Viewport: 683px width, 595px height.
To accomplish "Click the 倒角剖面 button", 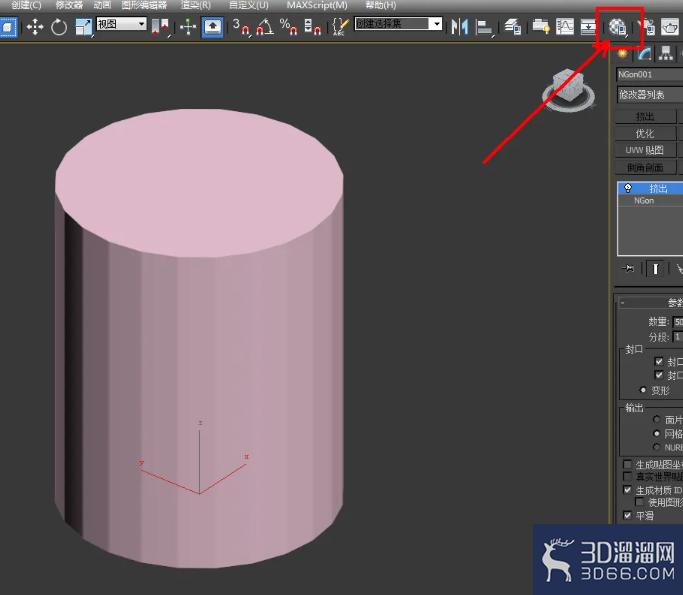I will tap(645, 167).
